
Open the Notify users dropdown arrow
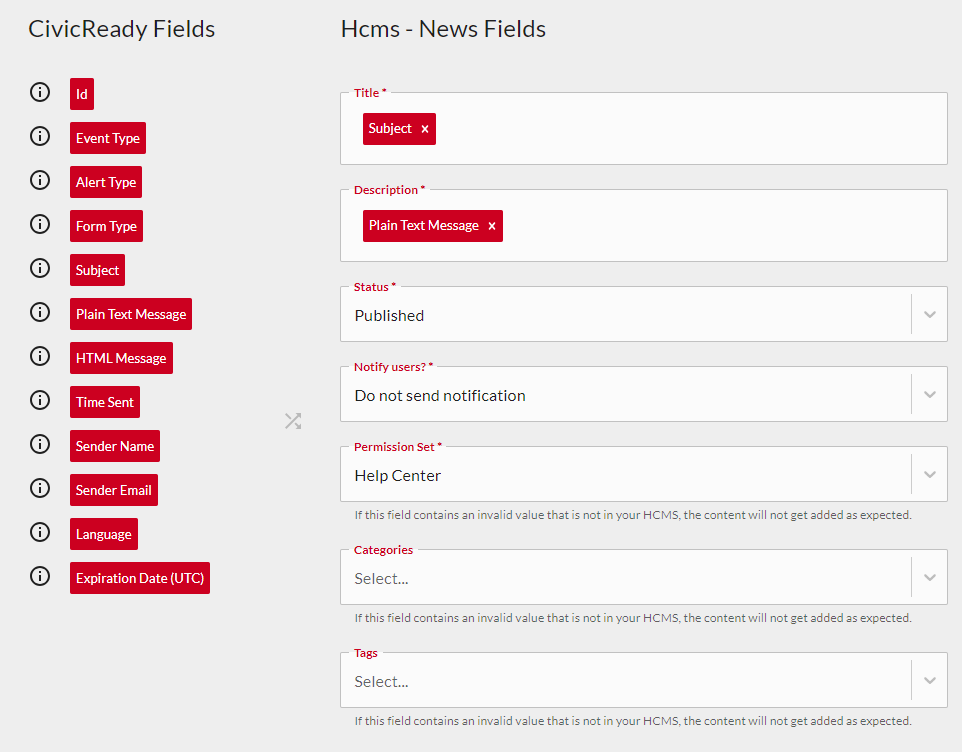(x=929, y=394)
